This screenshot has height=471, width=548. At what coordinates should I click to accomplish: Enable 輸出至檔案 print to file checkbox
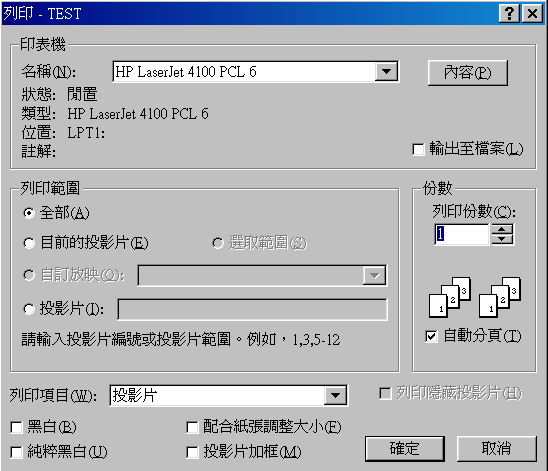pos(418,150)
